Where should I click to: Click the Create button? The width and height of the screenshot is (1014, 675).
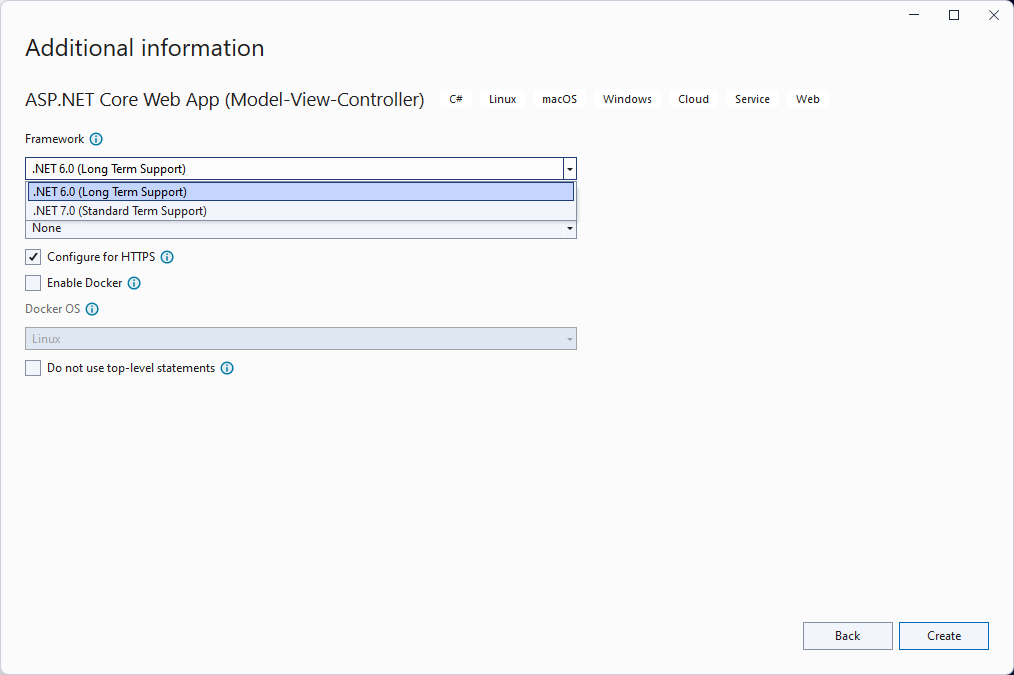[x=944, y=636]
